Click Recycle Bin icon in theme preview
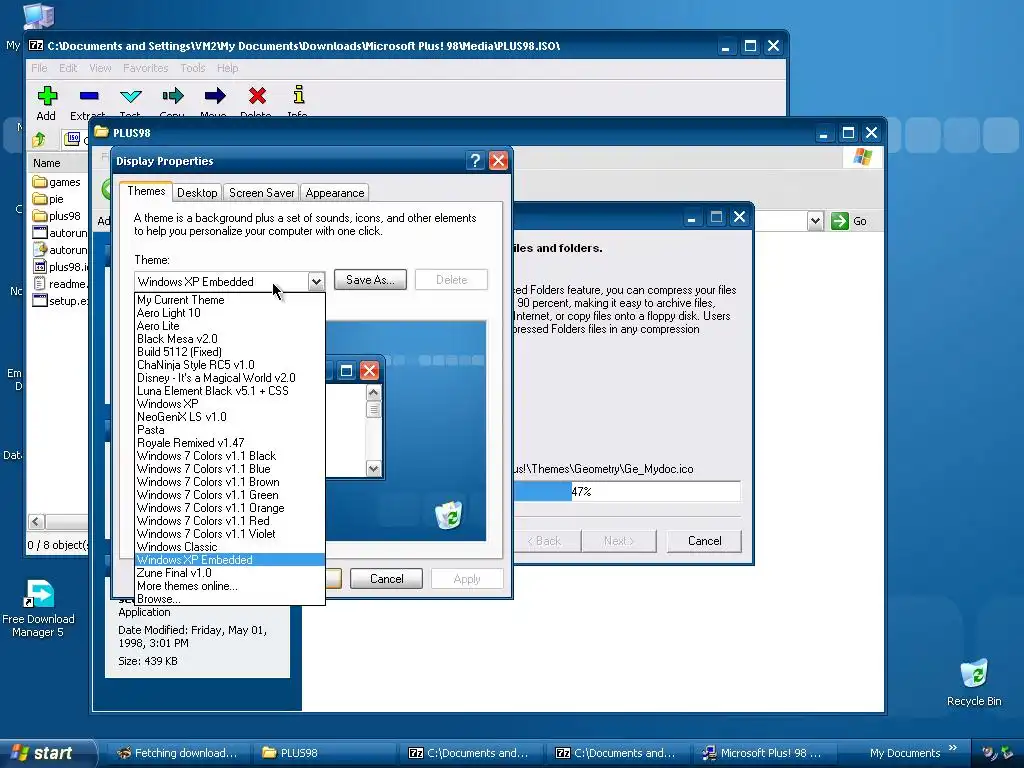This screenshot has height=768, width=1024. [449, 515]
